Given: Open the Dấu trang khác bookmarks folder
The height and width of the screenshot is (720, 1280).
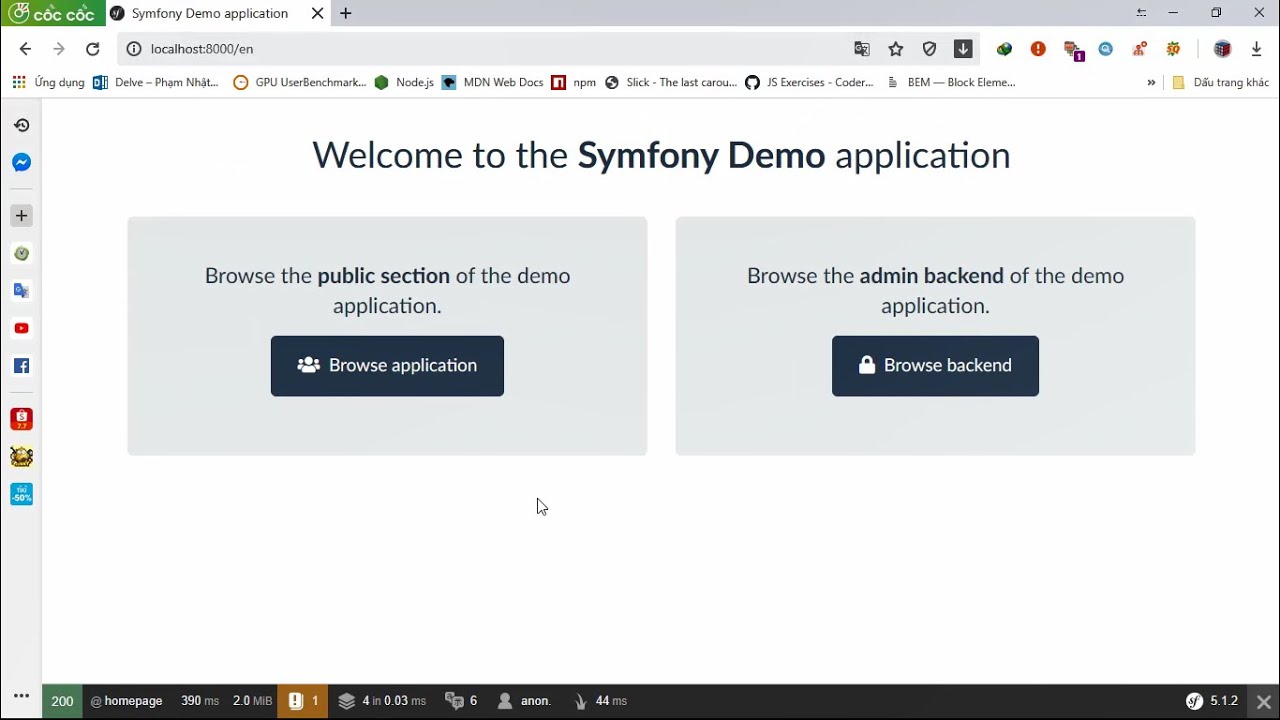Looking at the screenshot, I should [x=1220, y=83].
